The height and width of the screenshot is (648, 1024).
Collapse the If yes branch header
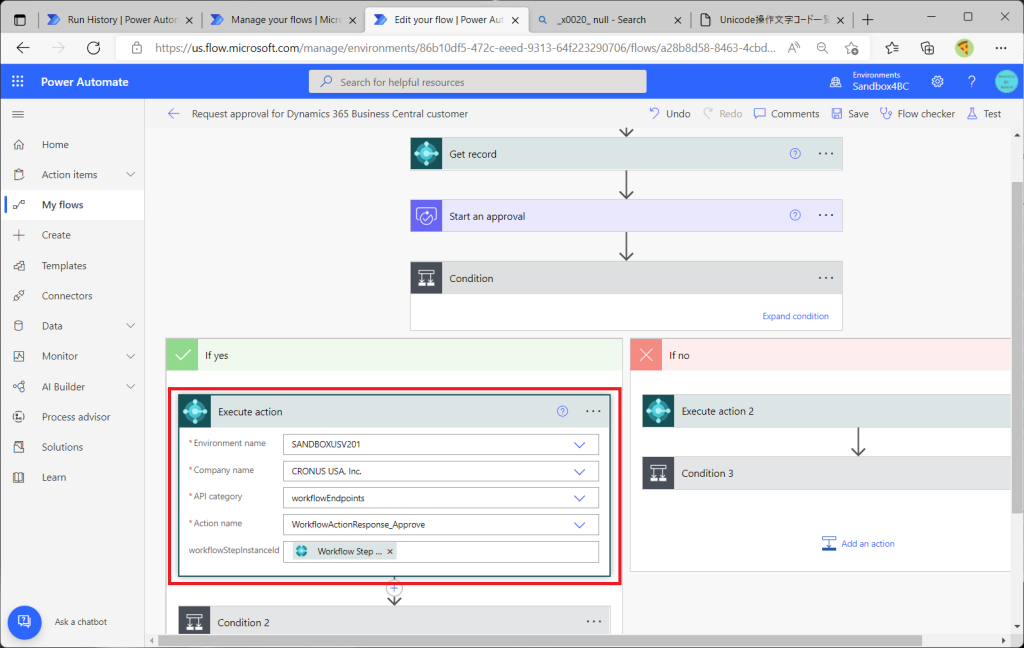click(x=394, y=355)
